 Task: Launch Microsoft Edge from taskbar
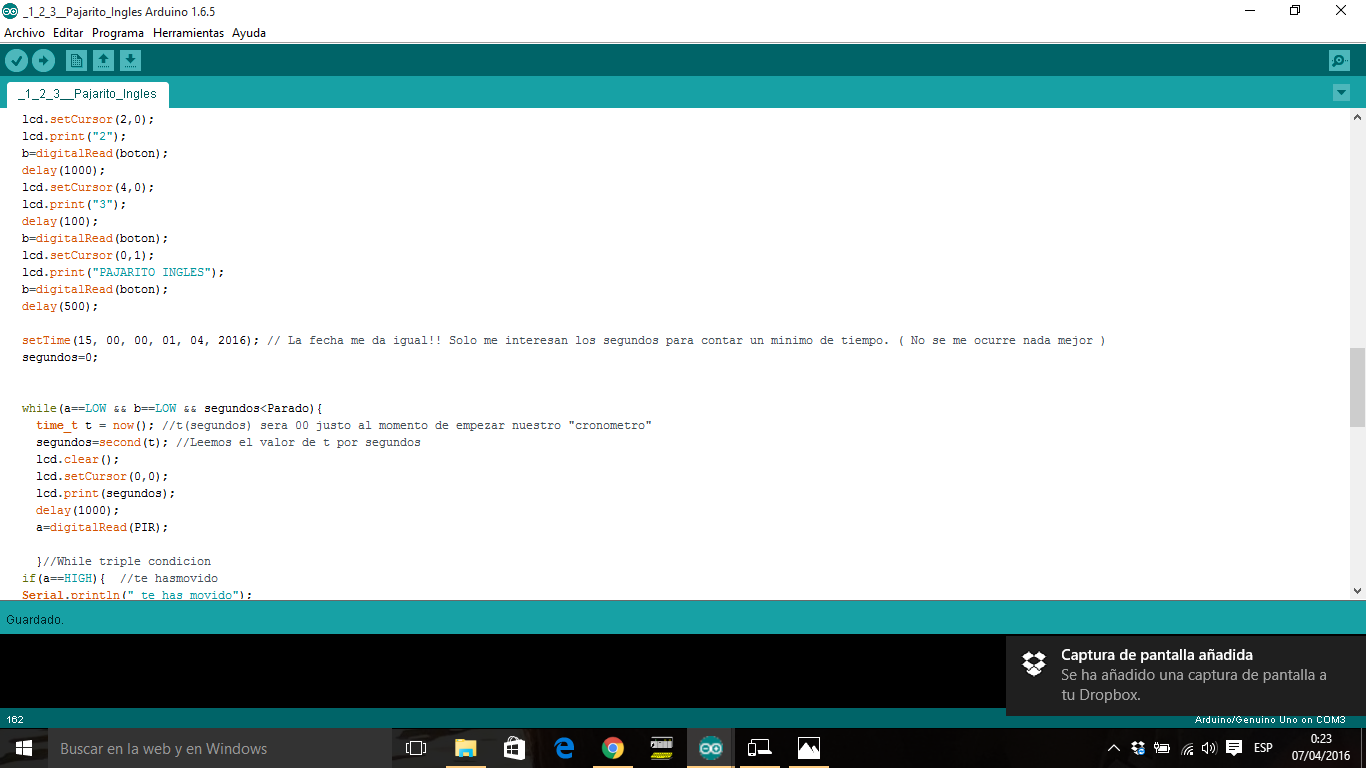click(563, 748)
